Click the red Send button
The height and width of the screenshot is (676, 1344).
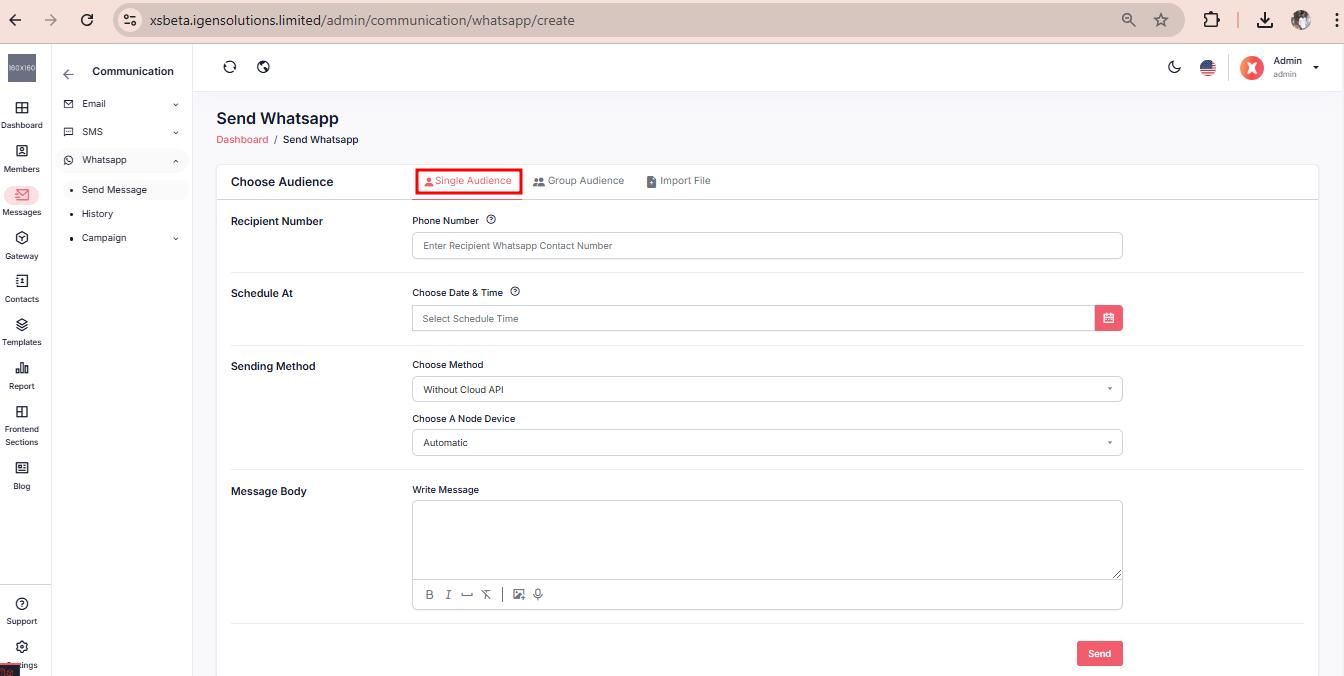pos(1099,653)
